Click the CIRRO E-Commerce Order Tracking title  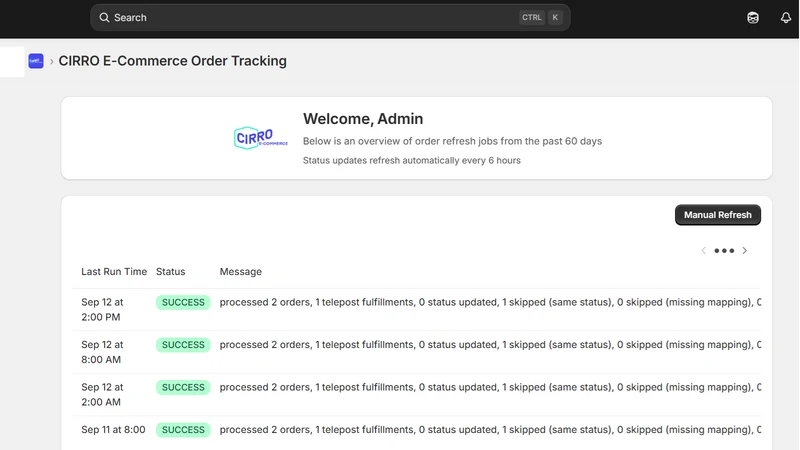pyautogui.click(x=172, y=61)
